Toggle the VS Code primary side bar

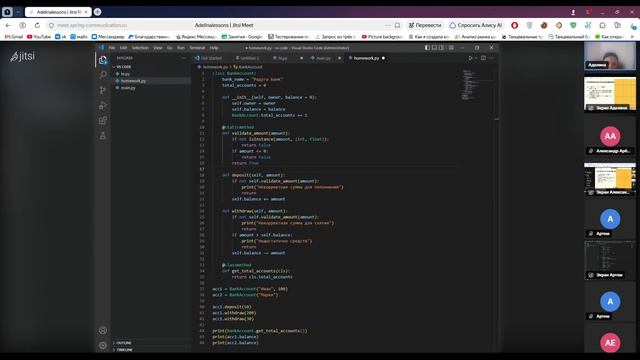tap(427, 48)
